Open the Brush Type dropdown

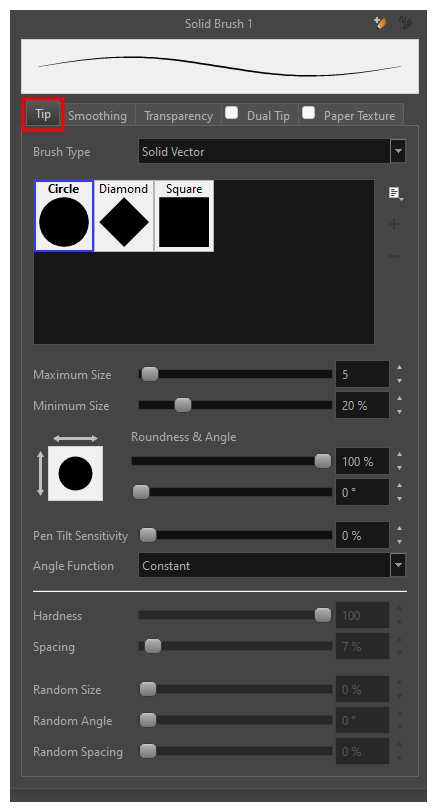tap(272, 151)
